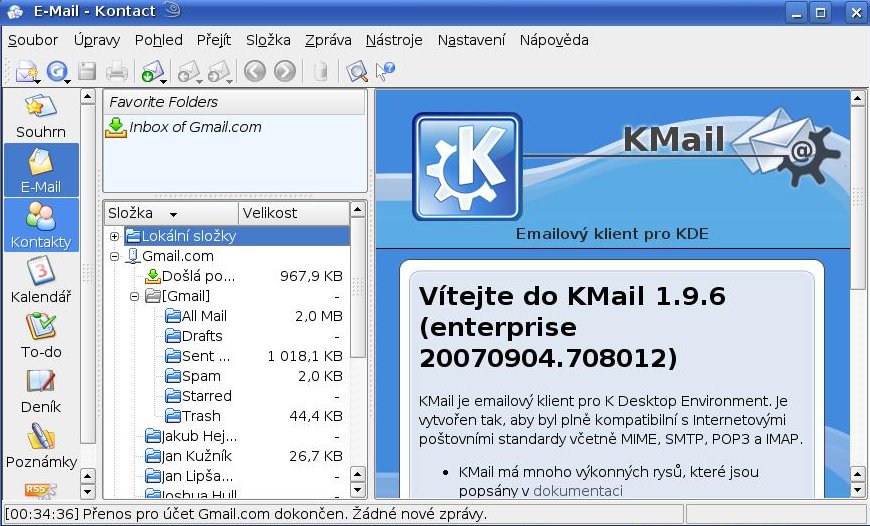Select the Jan Lipša... folder
Image resolution: width=870 pixels, height=526 pixels.
point(189,476)
